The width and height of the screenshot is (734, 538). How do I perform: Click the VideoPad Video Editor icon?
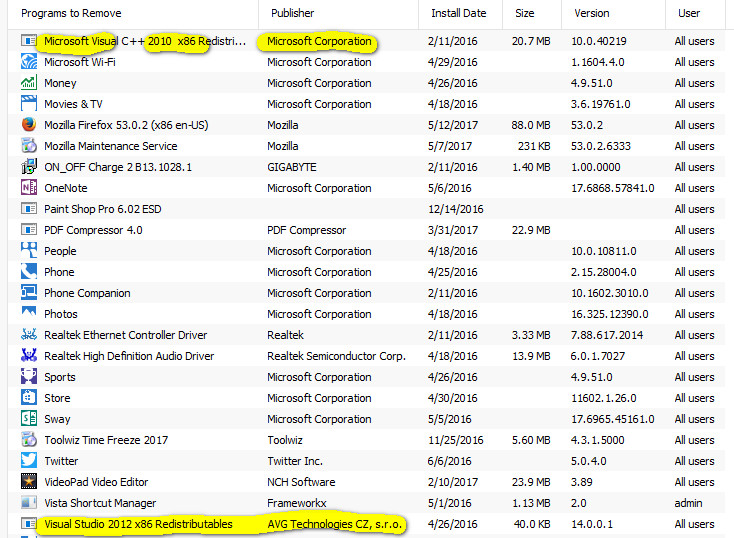click(x=29, y=481)
